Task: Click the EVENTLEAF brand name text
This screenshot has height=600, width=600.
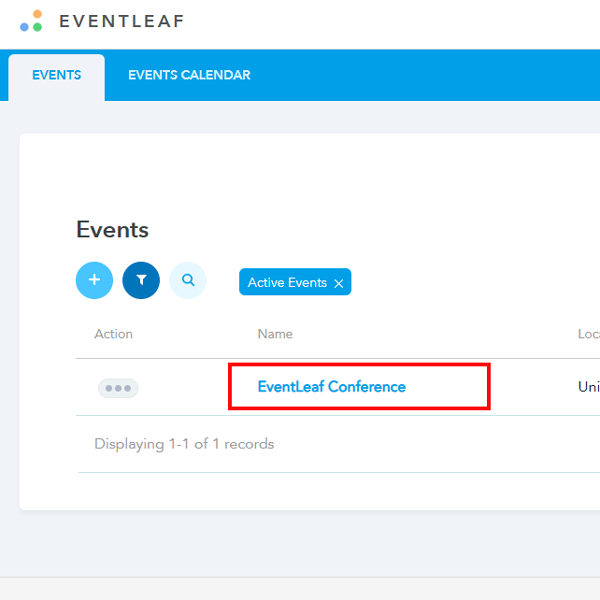Action: [121, 21]
